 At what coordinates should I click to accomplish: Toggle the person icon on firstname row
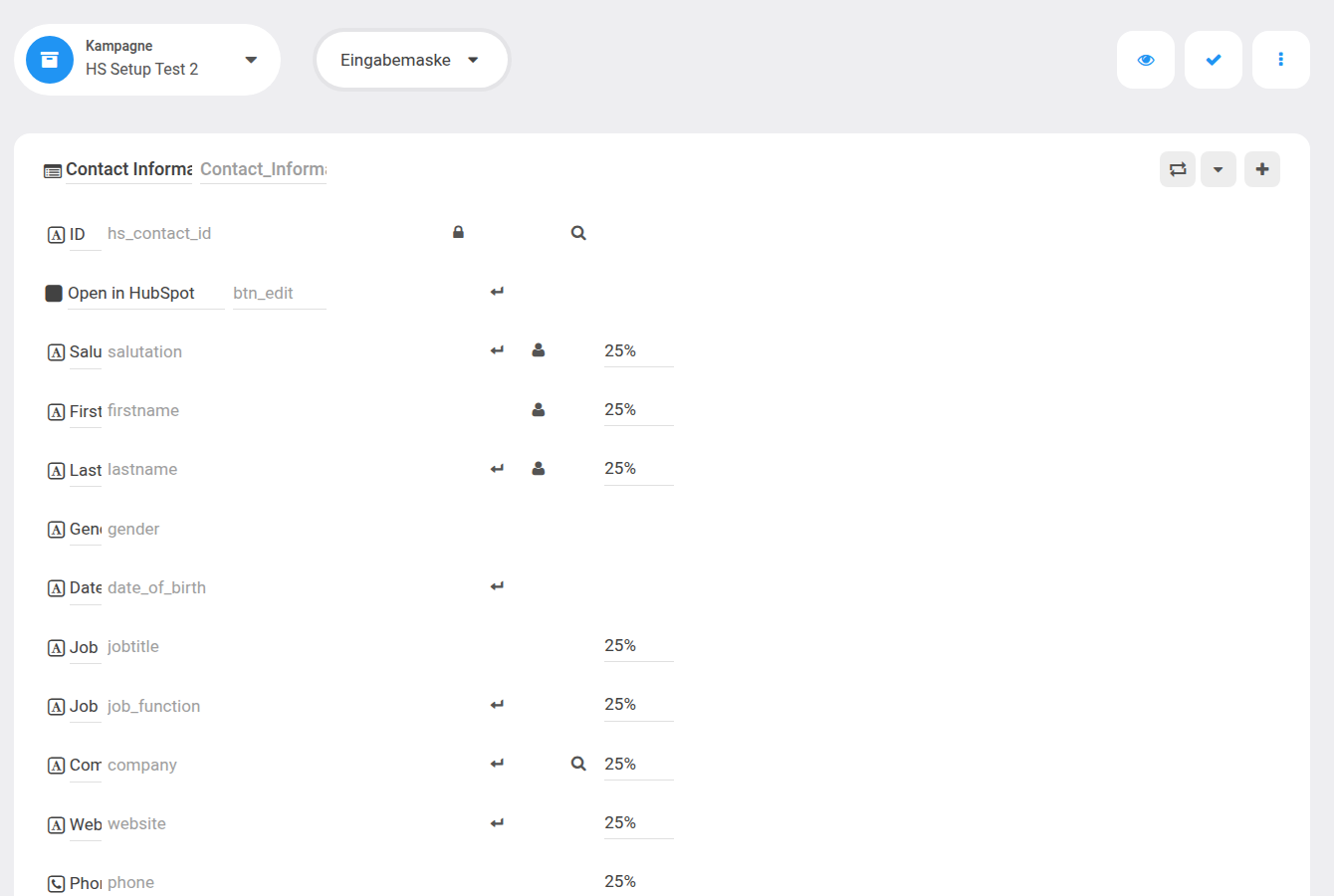pyautogui.click(x=538, y=409)
